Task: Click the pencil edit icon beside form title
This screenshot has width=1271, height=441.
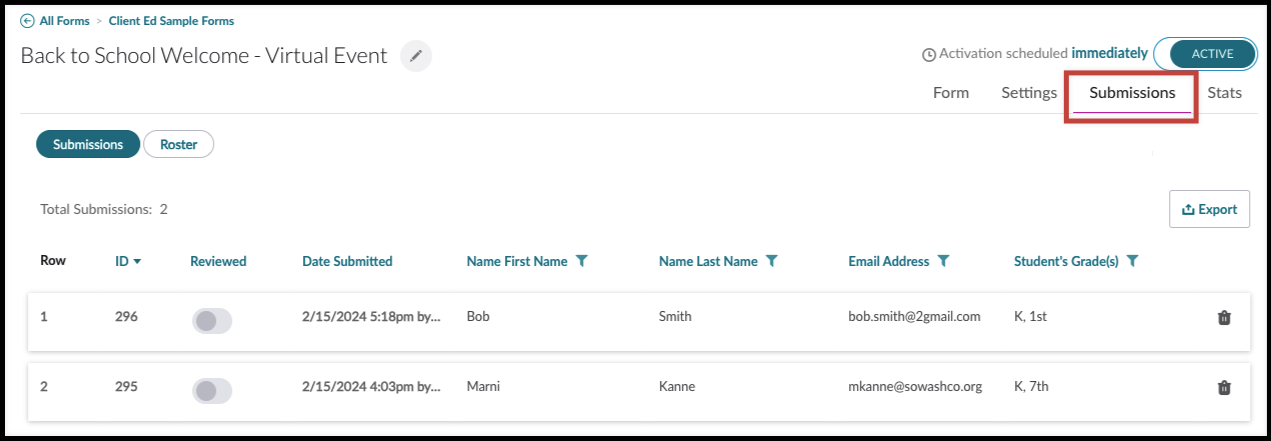Action: [x=416, y=56]
